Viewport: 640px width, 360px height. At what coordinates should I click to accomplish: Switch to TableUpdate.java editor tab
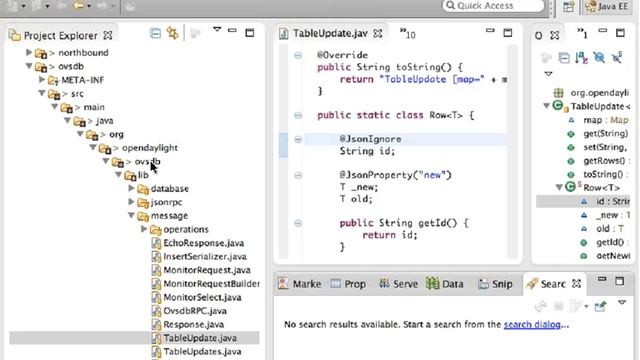(330, 33)
